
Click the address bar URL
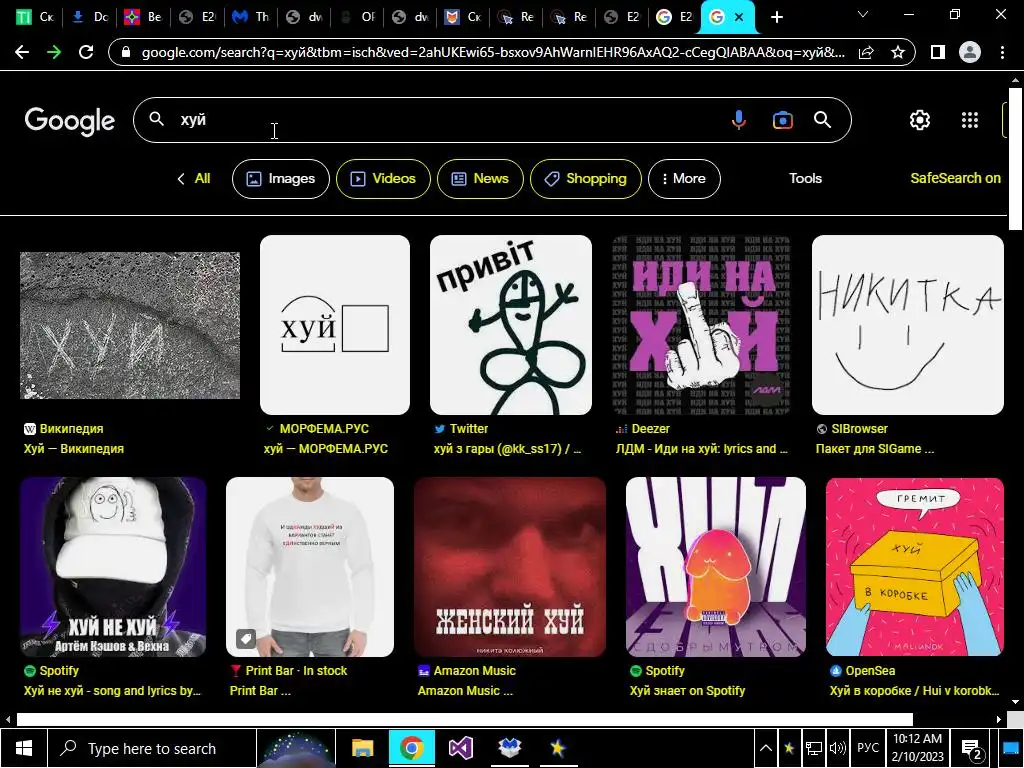(x=493, y=52)
